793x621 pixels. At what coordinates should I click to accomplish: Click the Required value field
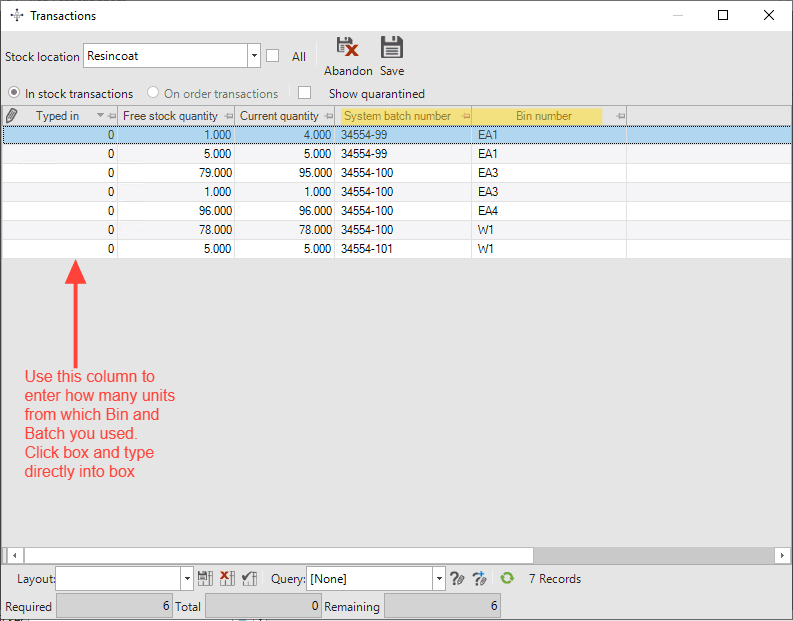click(114, 606)
